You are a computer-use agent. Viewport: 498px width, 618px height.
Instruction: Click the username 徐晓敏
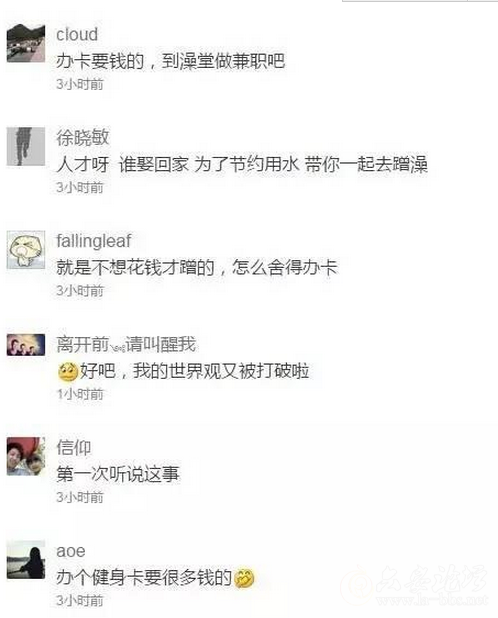[x=82, y=138]
